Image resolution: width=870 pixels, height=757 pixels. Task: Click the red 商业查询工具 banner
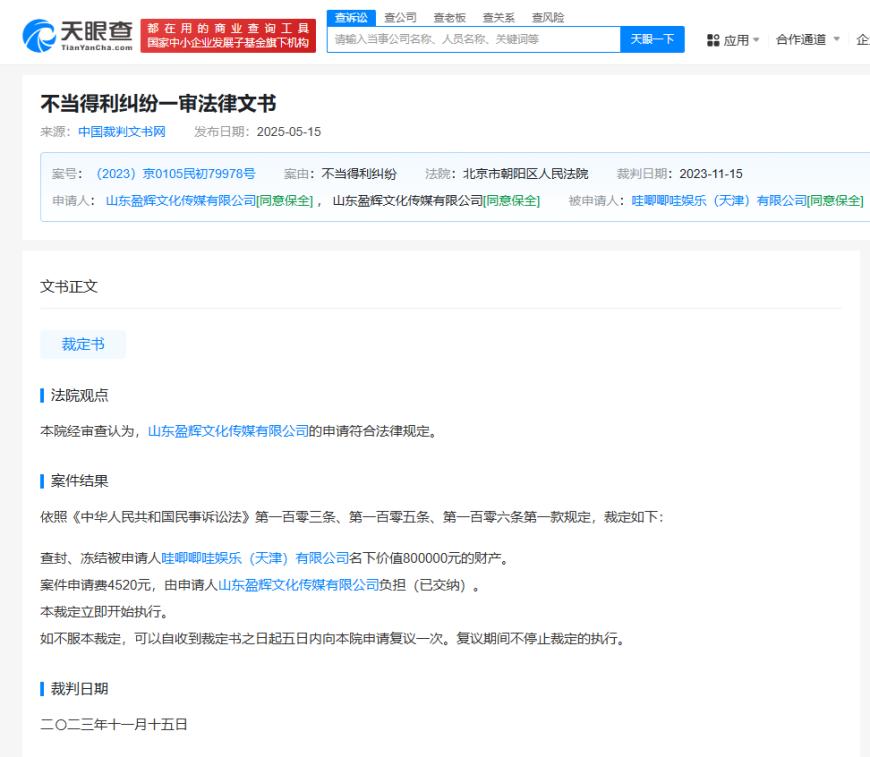228,36
